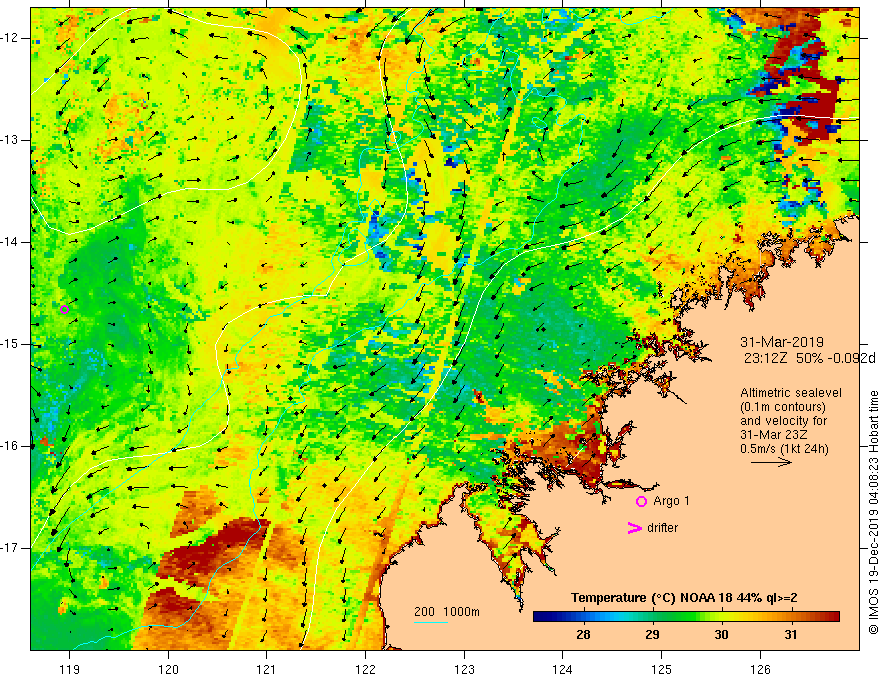Viewport: 880px width, 680px height.
Task: Click the 0.5m/s velocity reference arrow
Action: click(771, 462)
